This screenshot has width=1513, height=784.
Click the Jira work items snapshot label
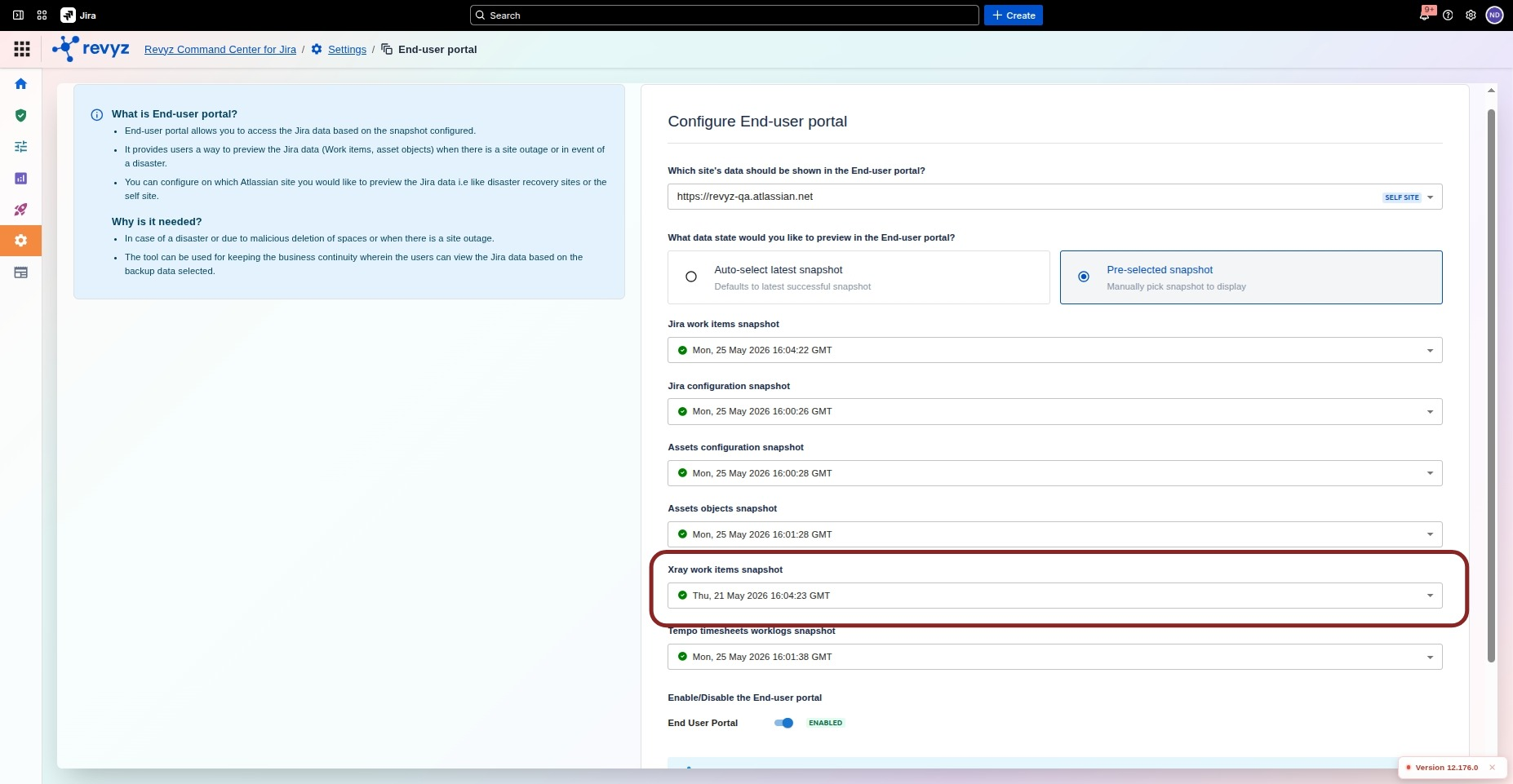click(x=723, y=324)
